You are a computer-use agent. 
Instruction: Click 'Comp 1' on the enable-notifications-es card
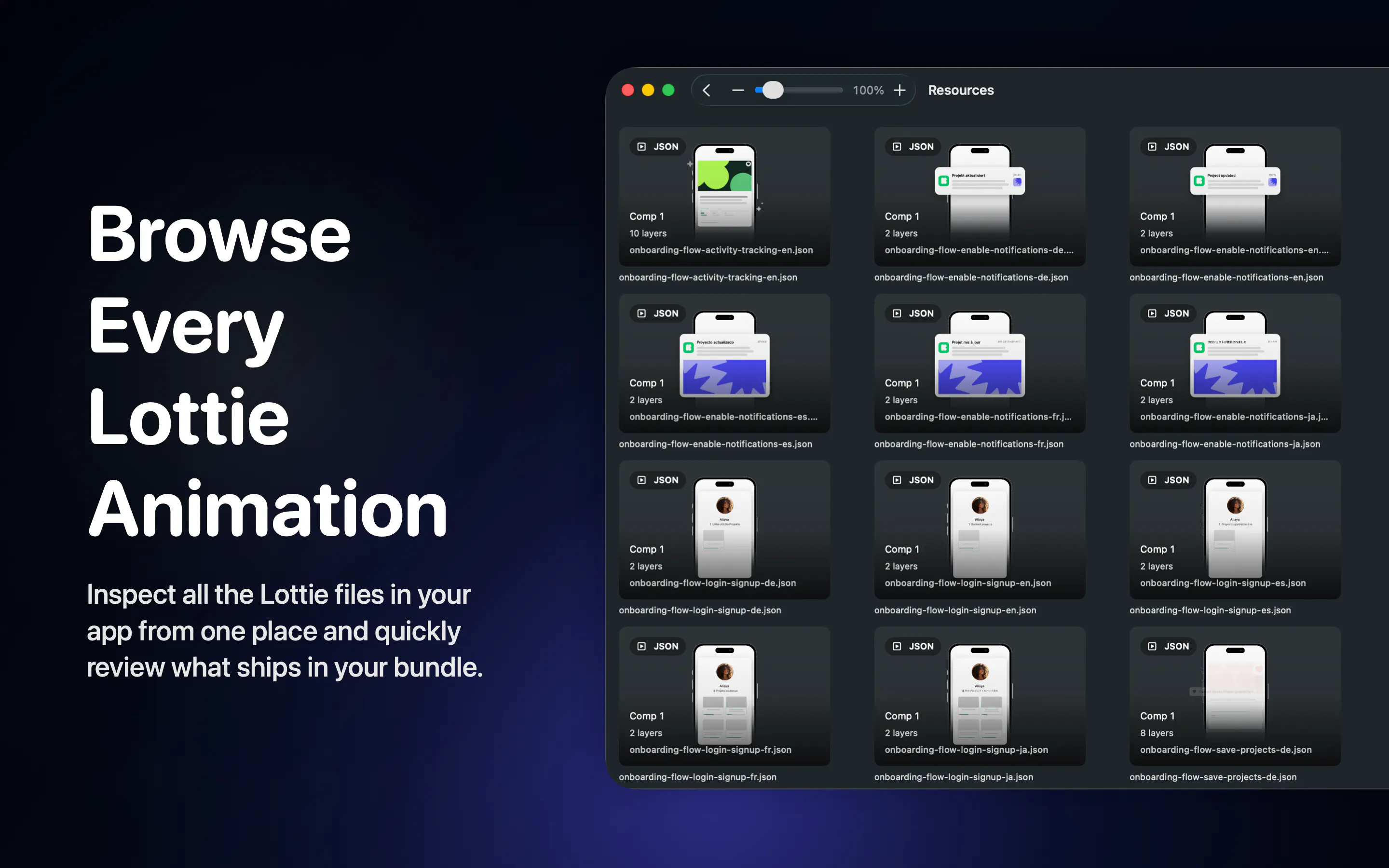point(647,383)
